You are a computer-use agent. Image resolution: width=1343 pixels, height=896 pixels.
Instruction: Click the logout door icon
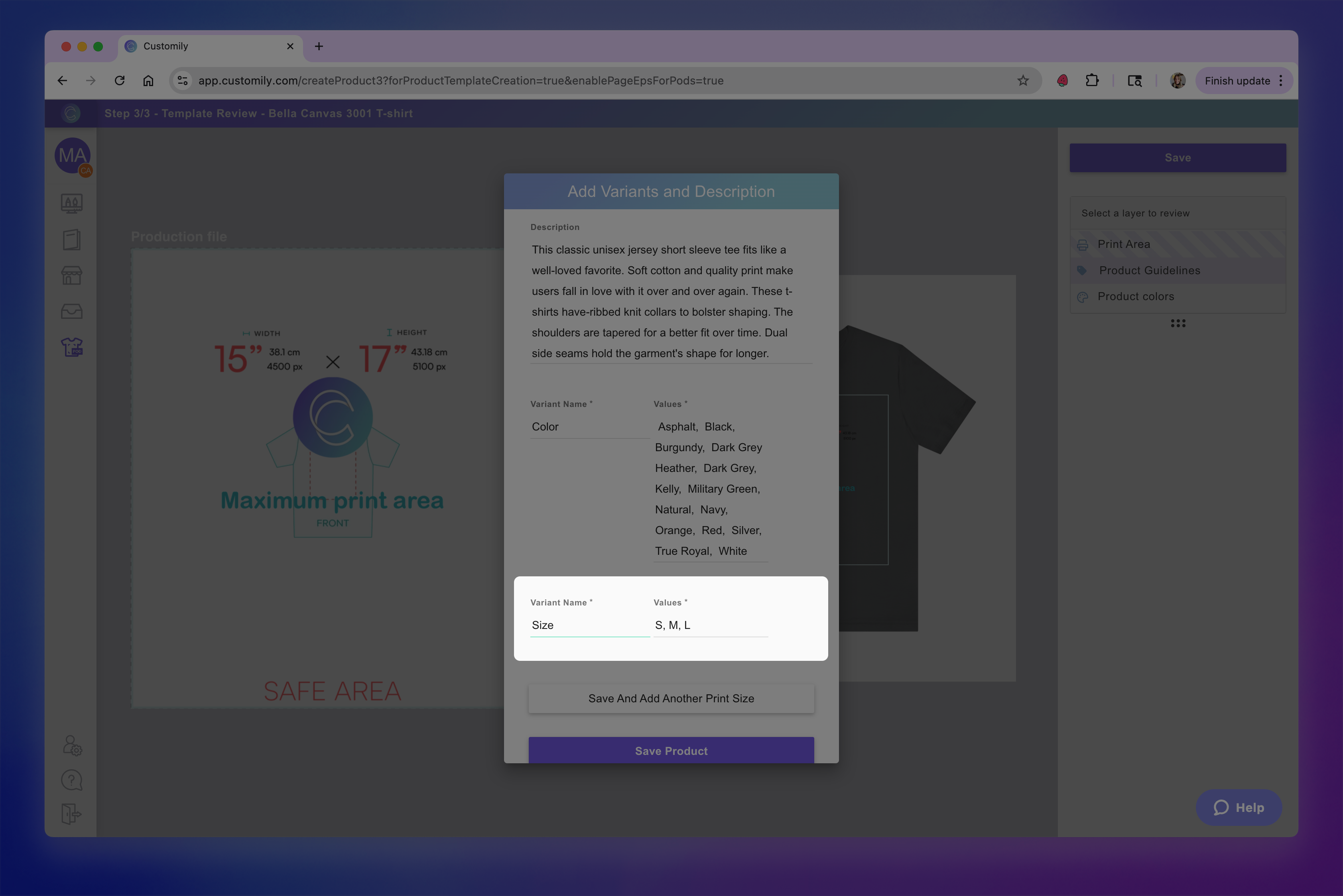pos(71,814)
